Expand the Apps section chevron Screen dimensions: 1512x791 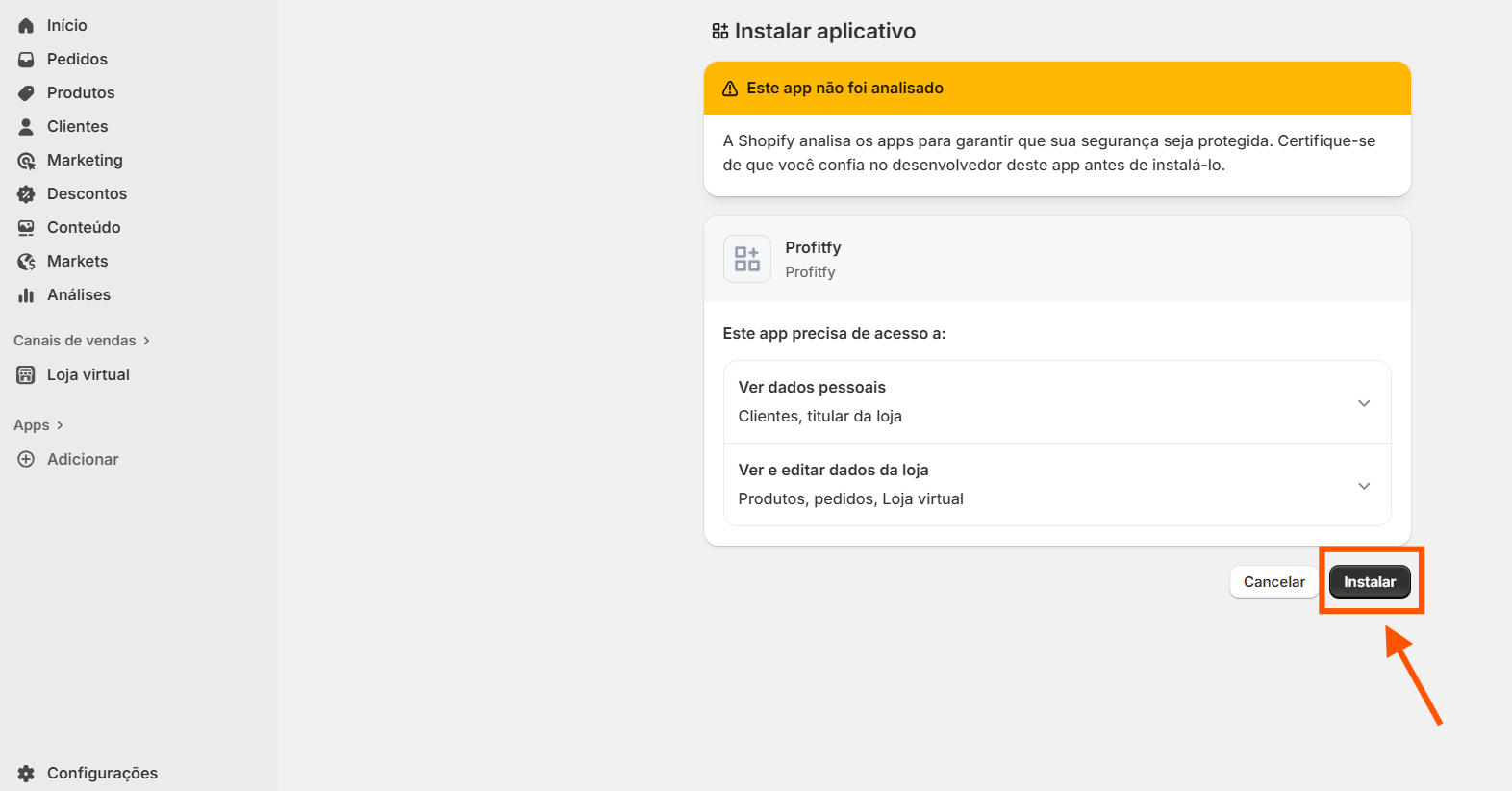coord(60,425)
